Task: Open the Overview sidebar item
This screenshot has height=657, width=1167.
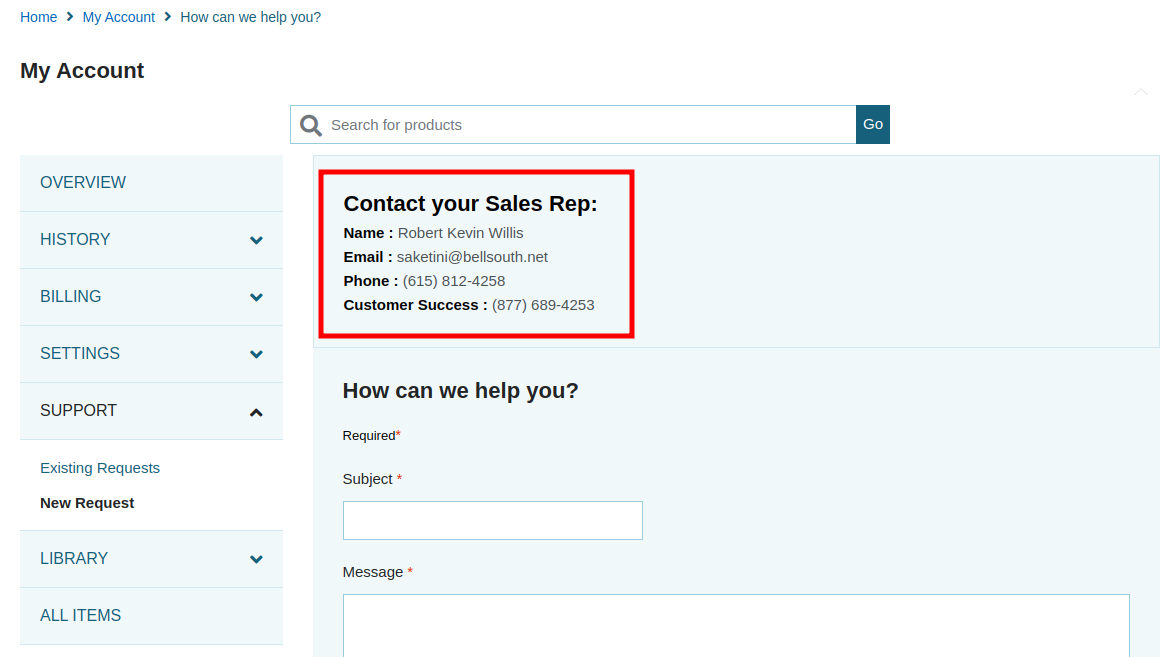Action: [x=83, y=183]
